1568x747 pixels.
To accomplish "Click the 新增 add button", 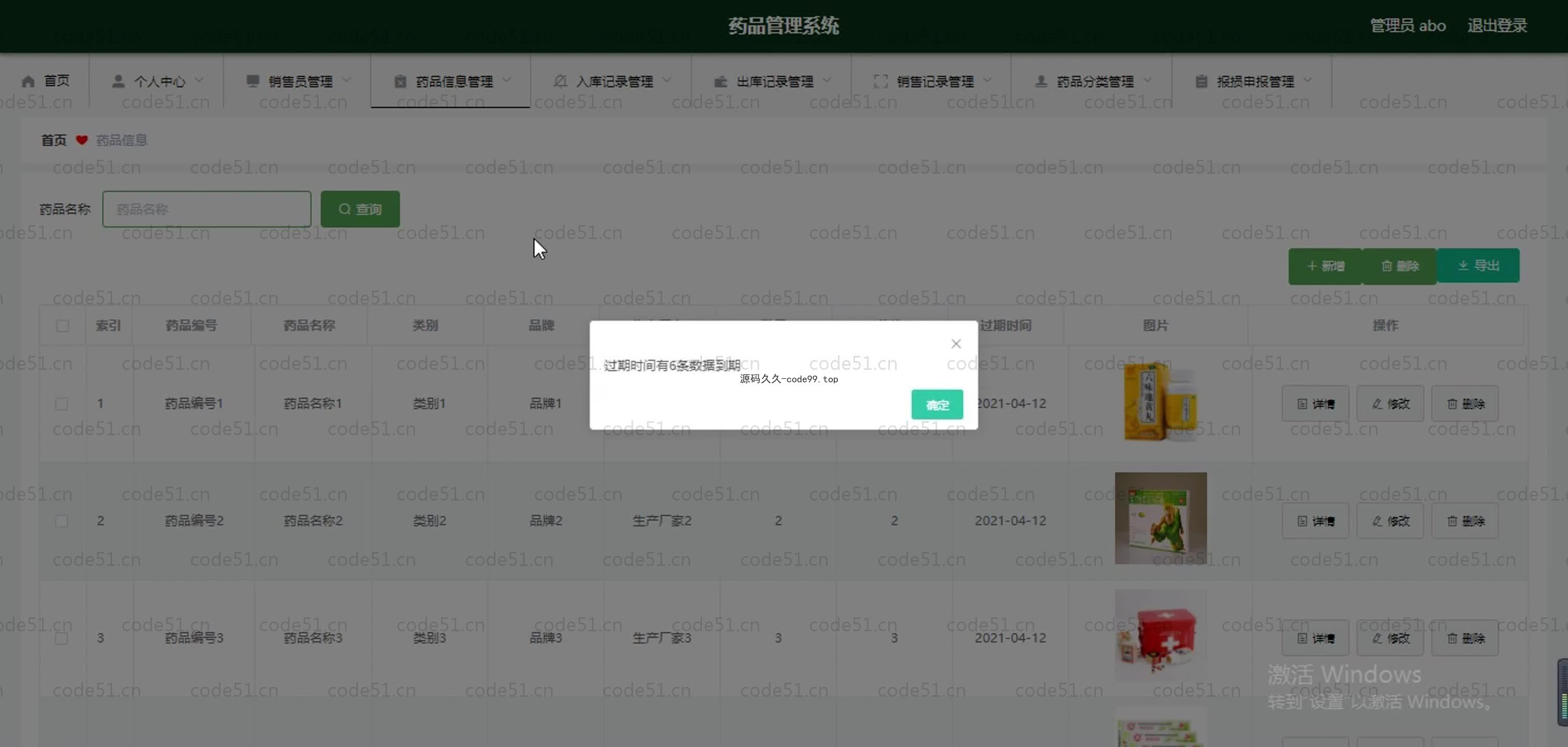I will [x=1325, y=266].
